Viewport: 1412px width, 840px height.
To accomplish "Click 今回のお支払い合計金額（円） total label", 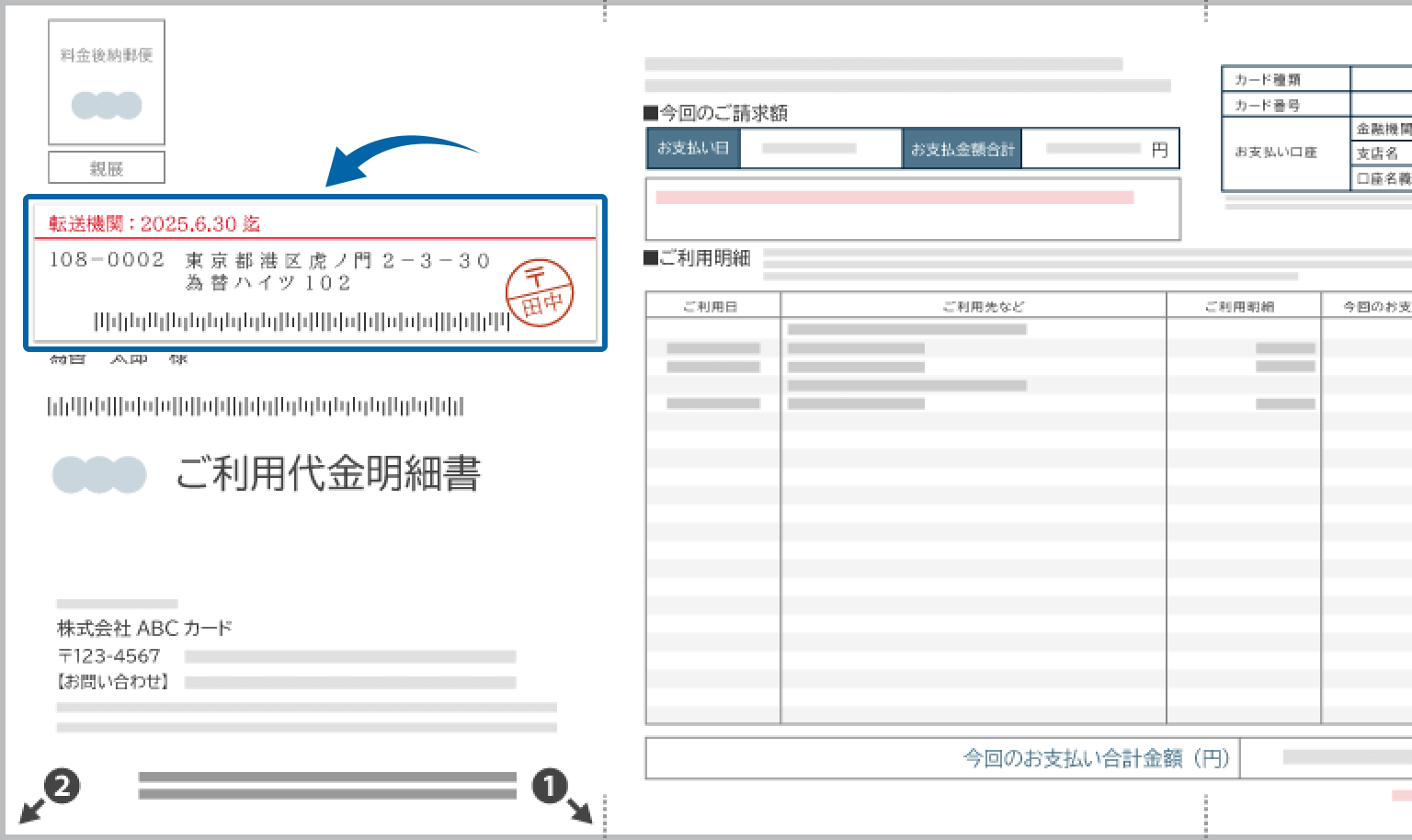I will click(1096, 758).
